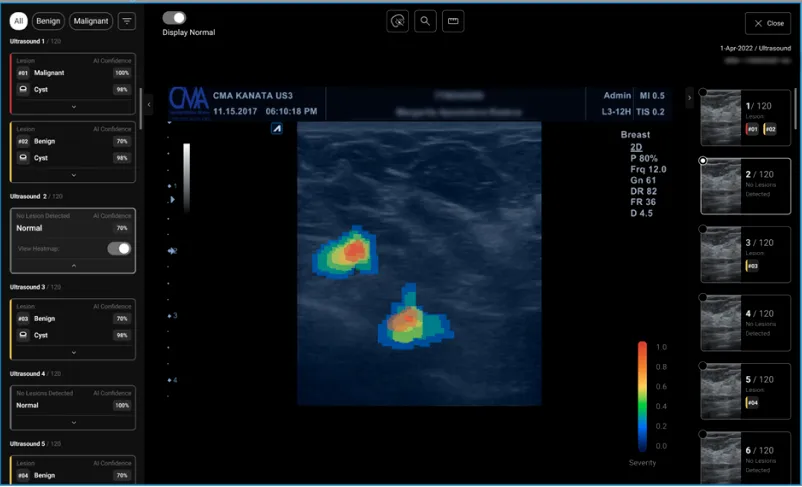This screenshot has width=802, height=487.
Task: Expand the right thumbnail panel arrow
Action: 689,97
